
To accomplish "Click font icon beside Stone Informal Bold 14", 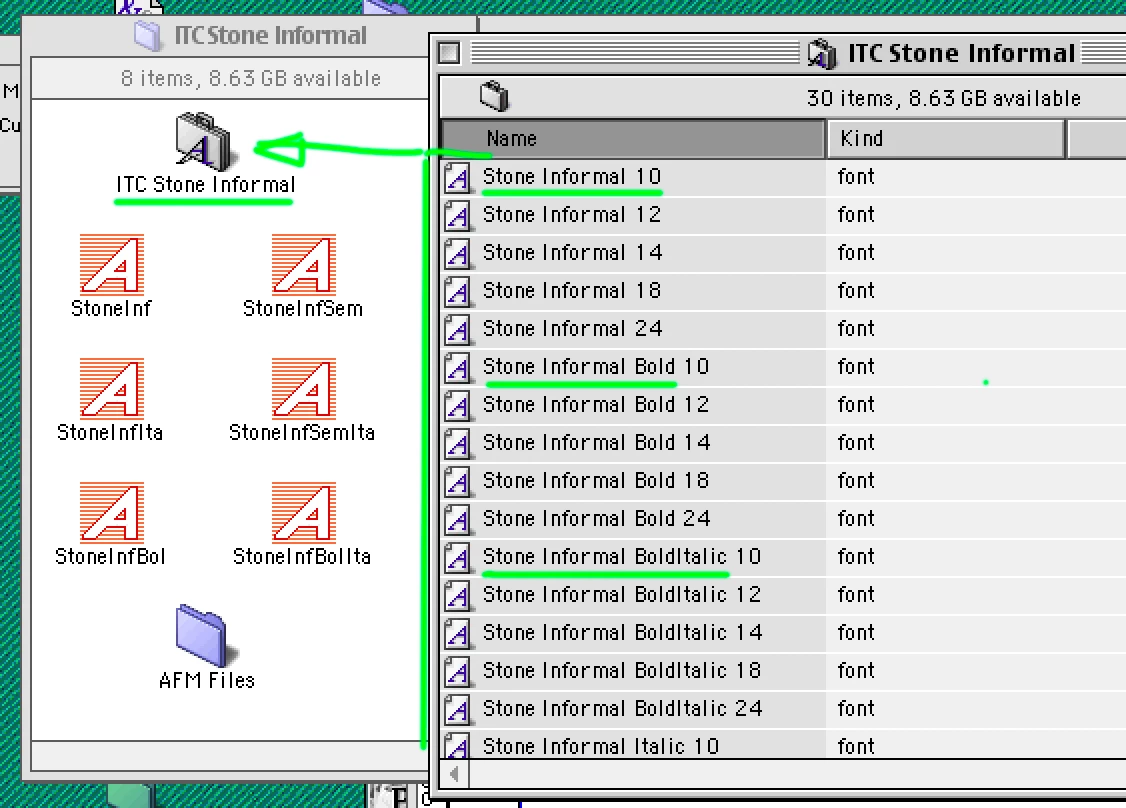I will (x=457, y=445).
